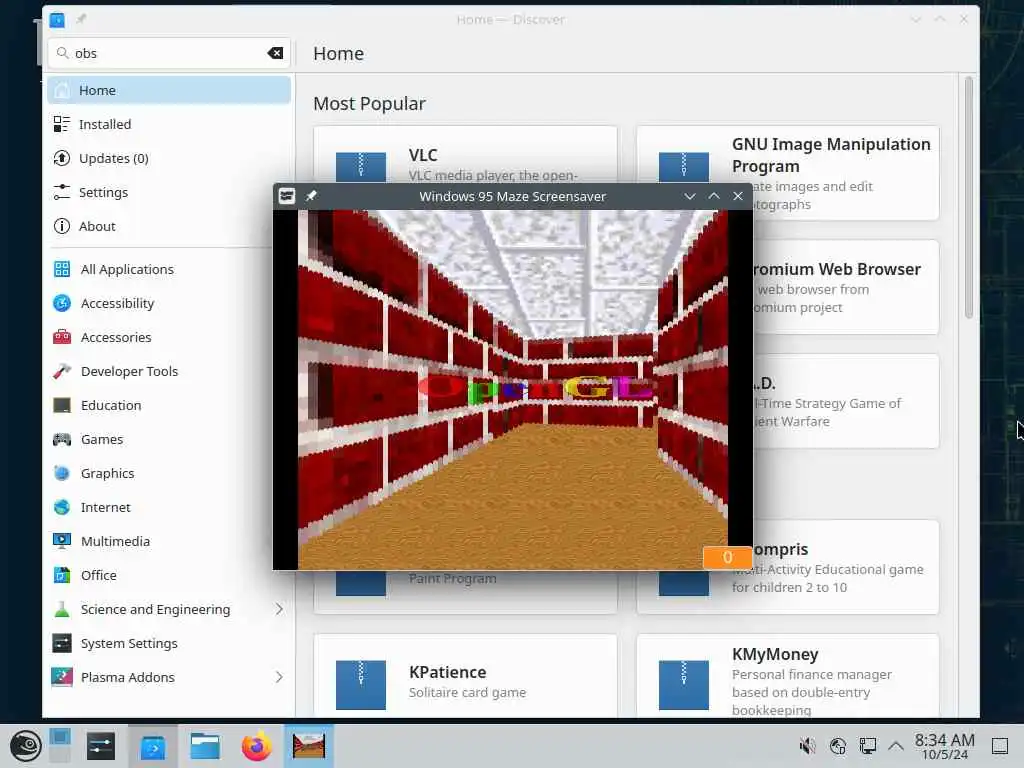Click the KPatience package icon
1024x768 pixels.
point(360,685)
